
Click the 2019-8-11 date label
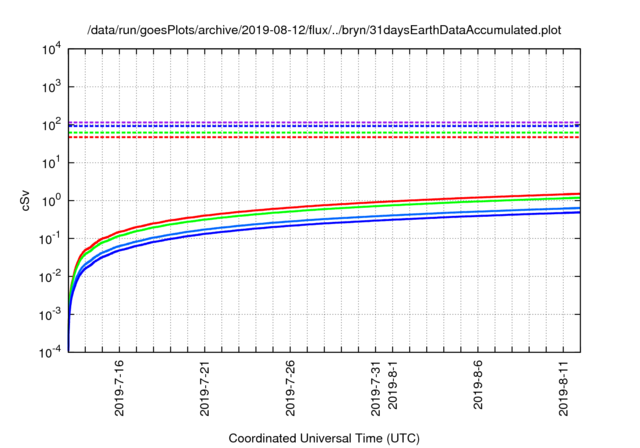coord(563,388)
